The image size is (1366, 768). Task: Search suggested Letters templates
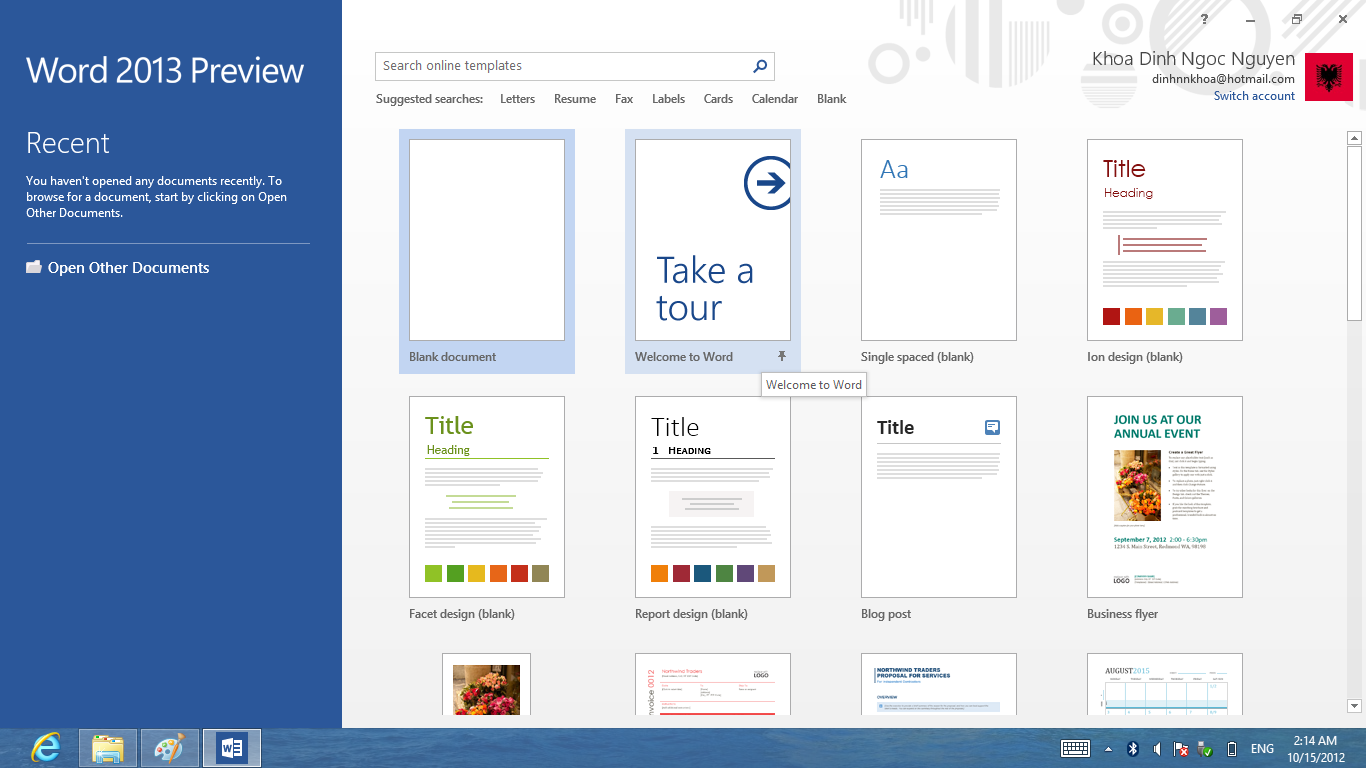(x=517, y=99)
